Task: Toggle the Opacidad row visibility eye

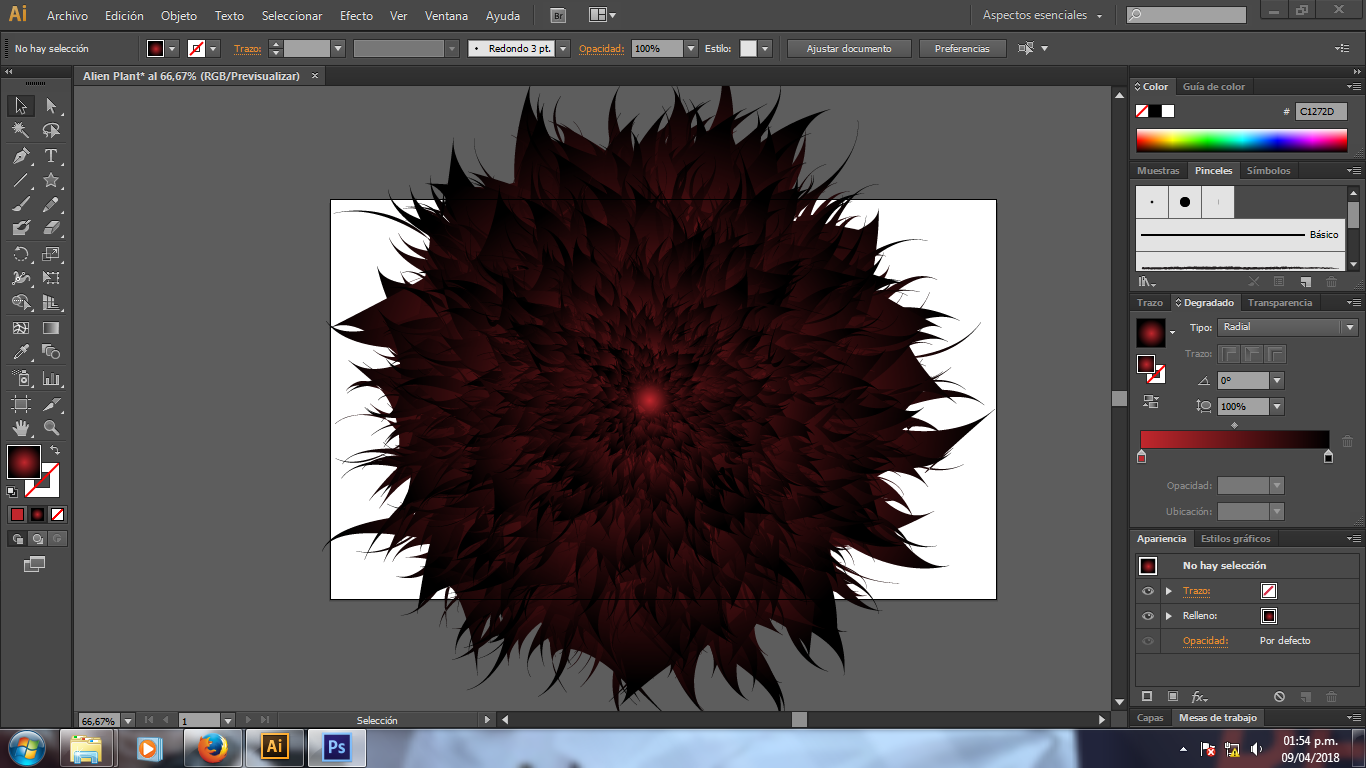Action: [x=1148, y=641]
